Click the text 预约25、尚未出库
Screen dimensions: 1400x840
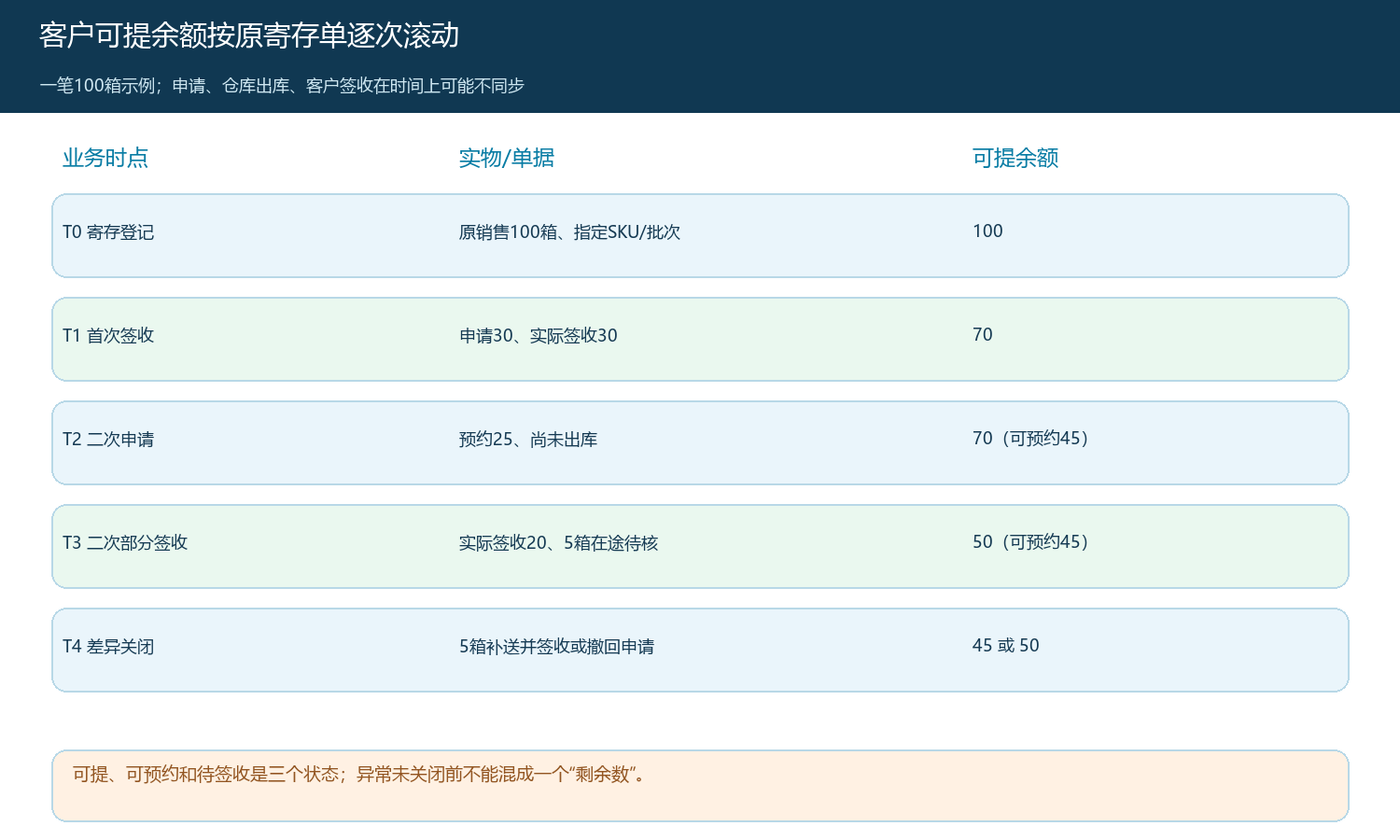coord(528,440)
